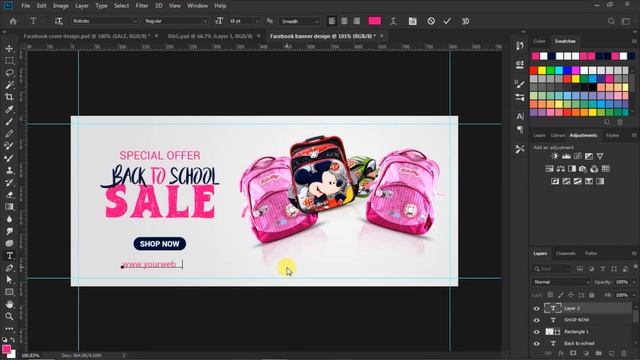This screenshot has width=640, height=360.
Task: Select the Eraser tool
Action: tap(9, 195)
